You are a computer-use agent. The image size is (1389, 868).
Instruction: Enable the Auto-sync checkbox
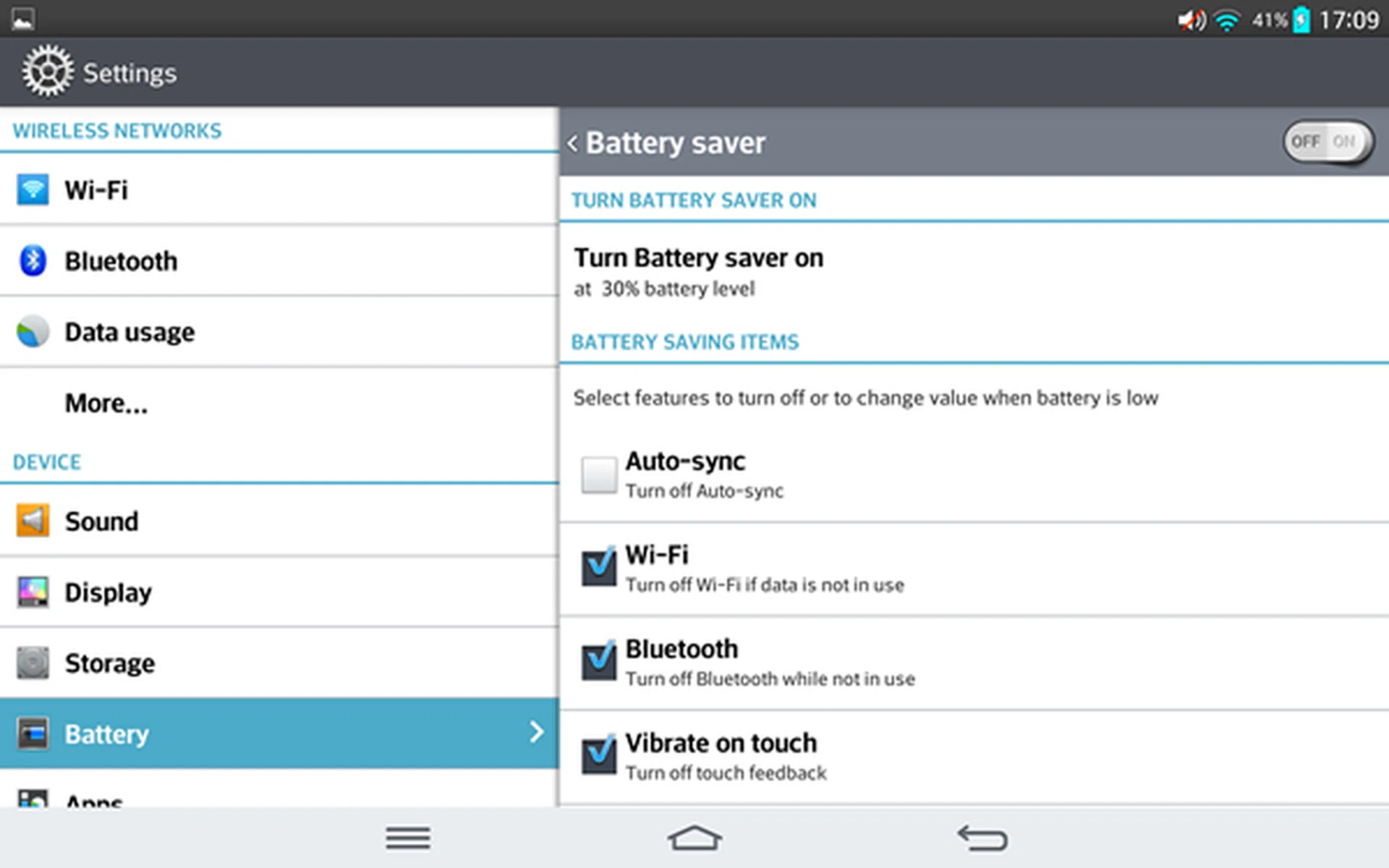(x=599, y=475)
